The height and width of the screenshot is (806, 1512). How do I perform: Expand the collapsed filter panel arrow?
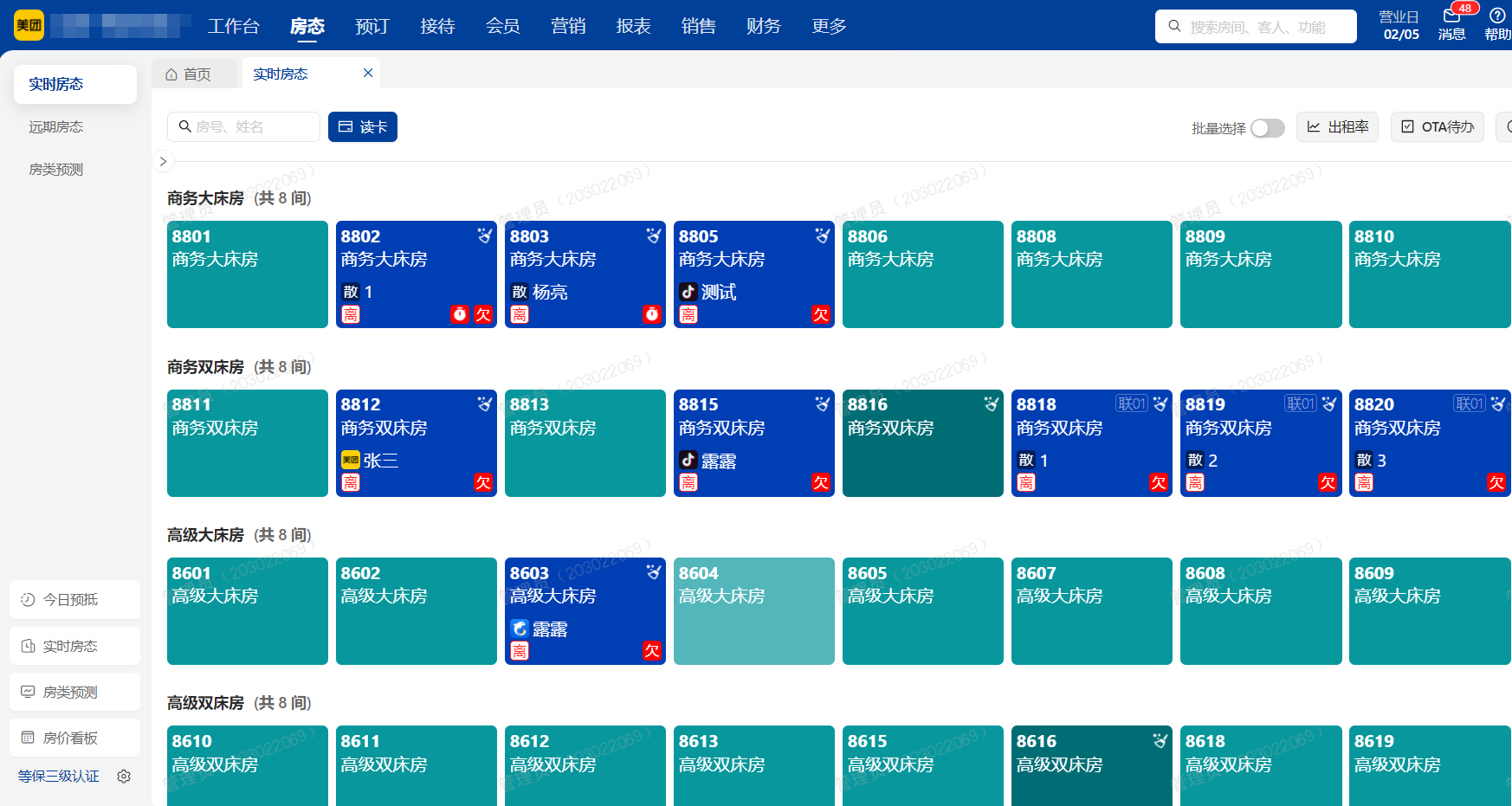point(163,161)
